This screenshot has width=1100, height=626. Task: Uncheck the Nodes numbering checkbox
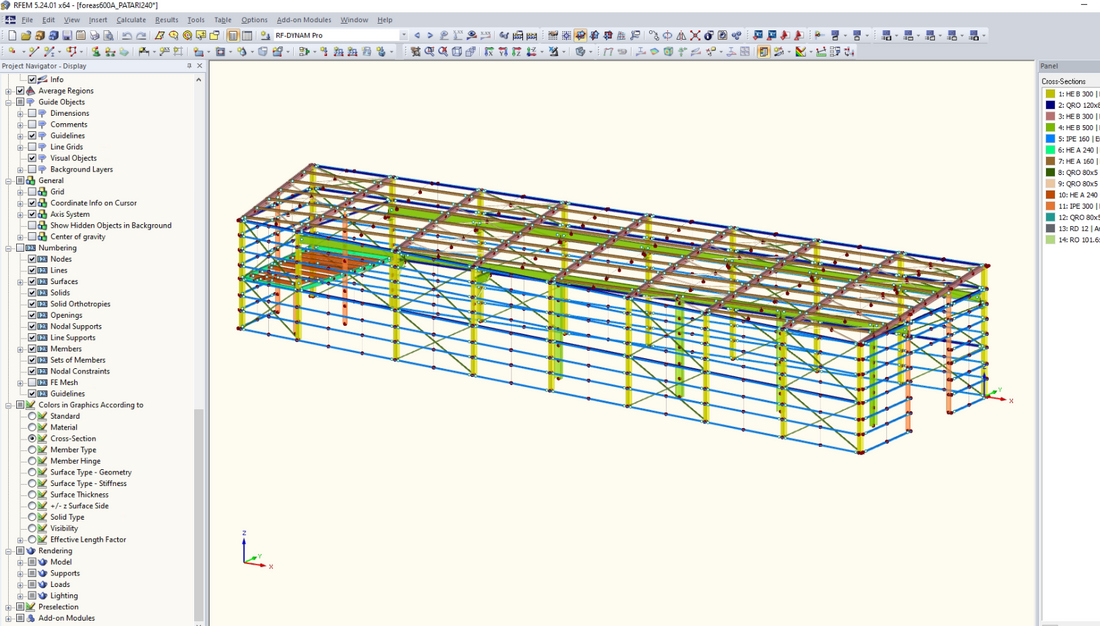click(32, 259)
